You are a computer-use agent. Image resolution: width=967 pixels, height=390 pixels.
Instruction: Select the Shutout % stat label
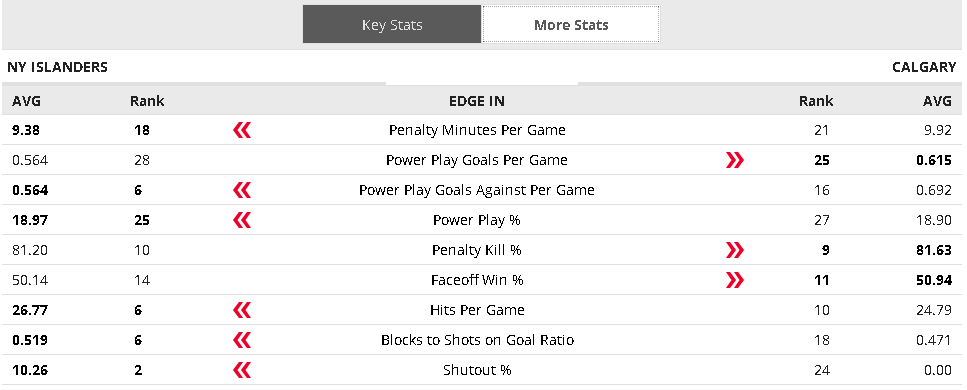click(x=477, y=370)
